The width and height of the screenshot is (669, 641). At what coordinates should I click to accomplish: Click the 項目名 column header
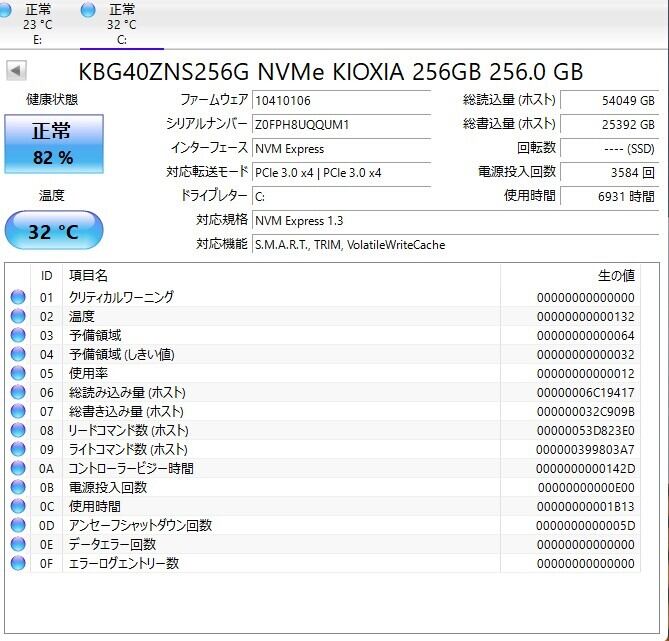[88, 275]
